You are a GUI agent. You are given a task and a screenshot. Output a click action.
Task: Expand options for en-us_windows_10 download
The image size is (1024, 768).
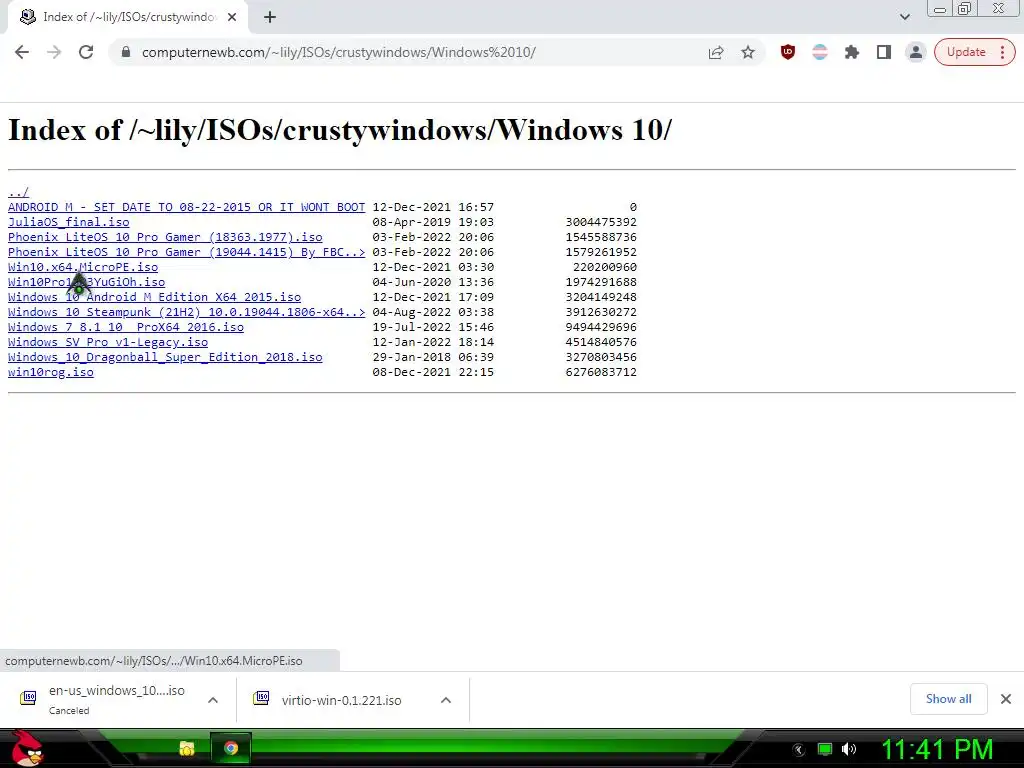coord(213,700)
